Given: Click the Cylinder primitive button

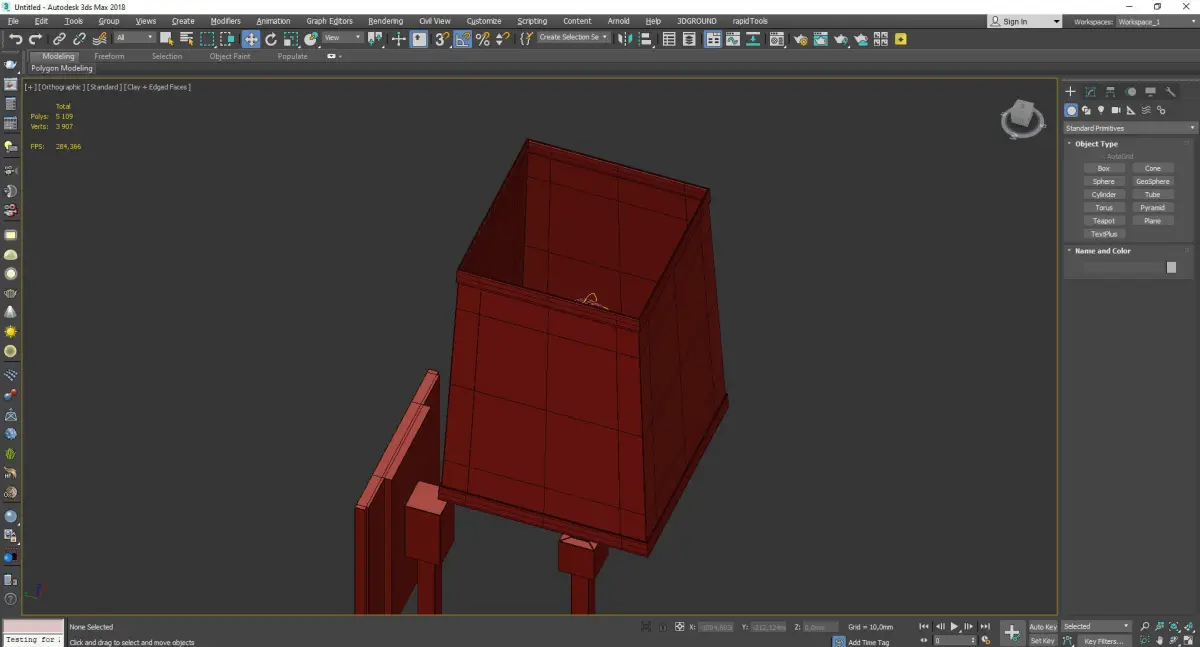Looking at the screenshot, I should (x=1104, y=194).
